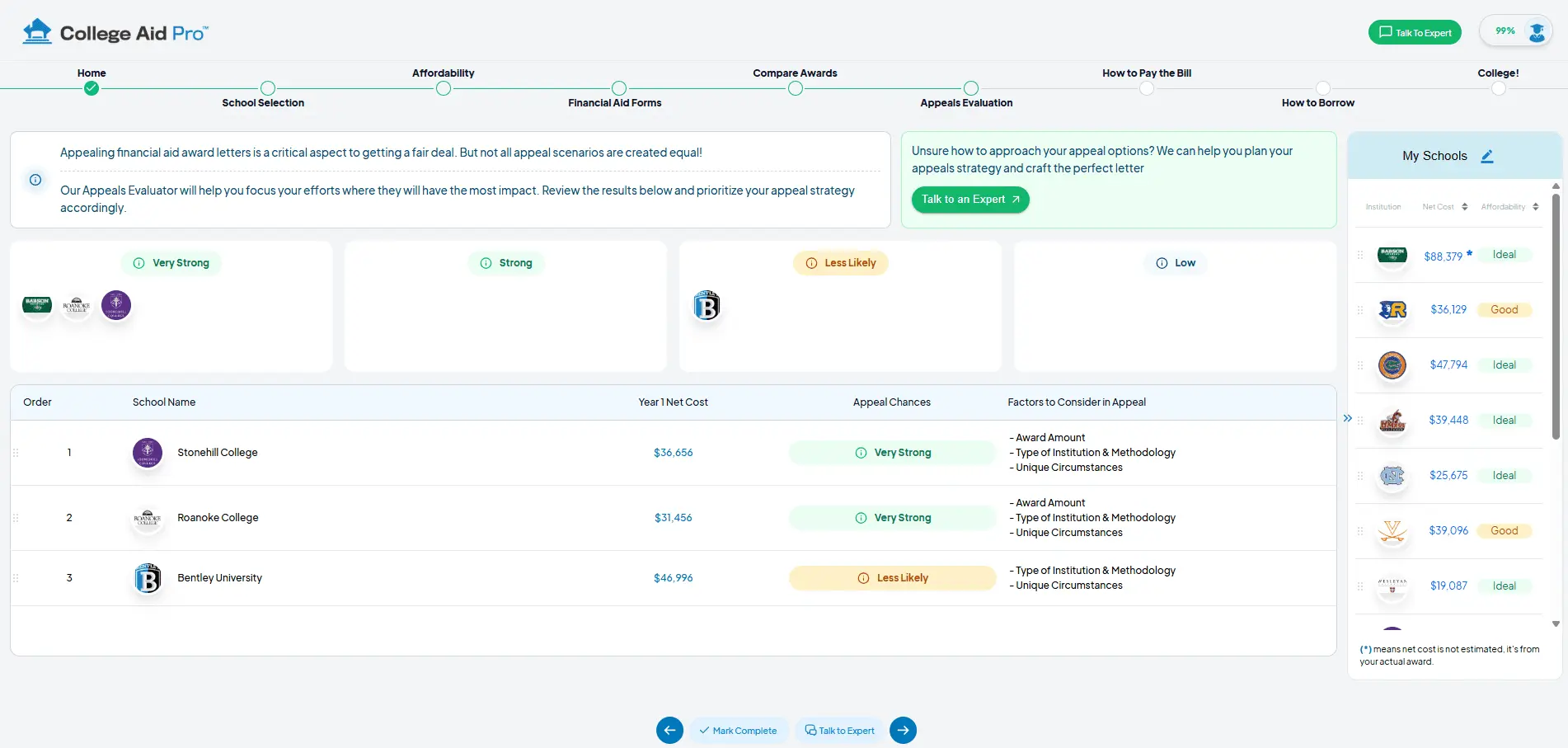Click Bentley logo in Less Likely card

(707, 305)
